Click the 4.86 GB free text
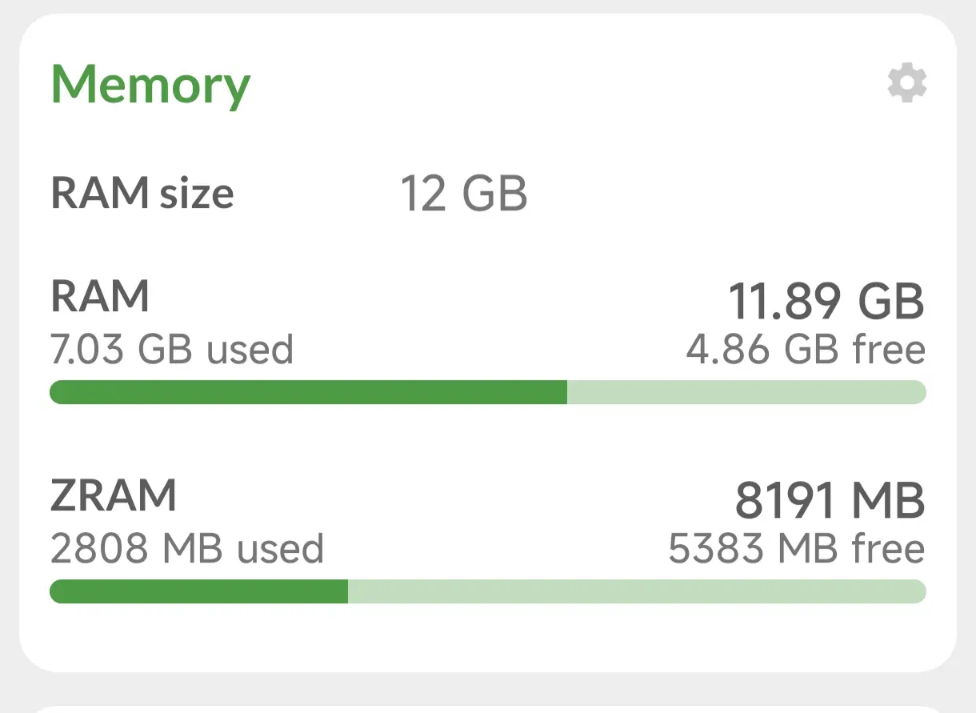976x713 pixels. click(x=805, y=349)
